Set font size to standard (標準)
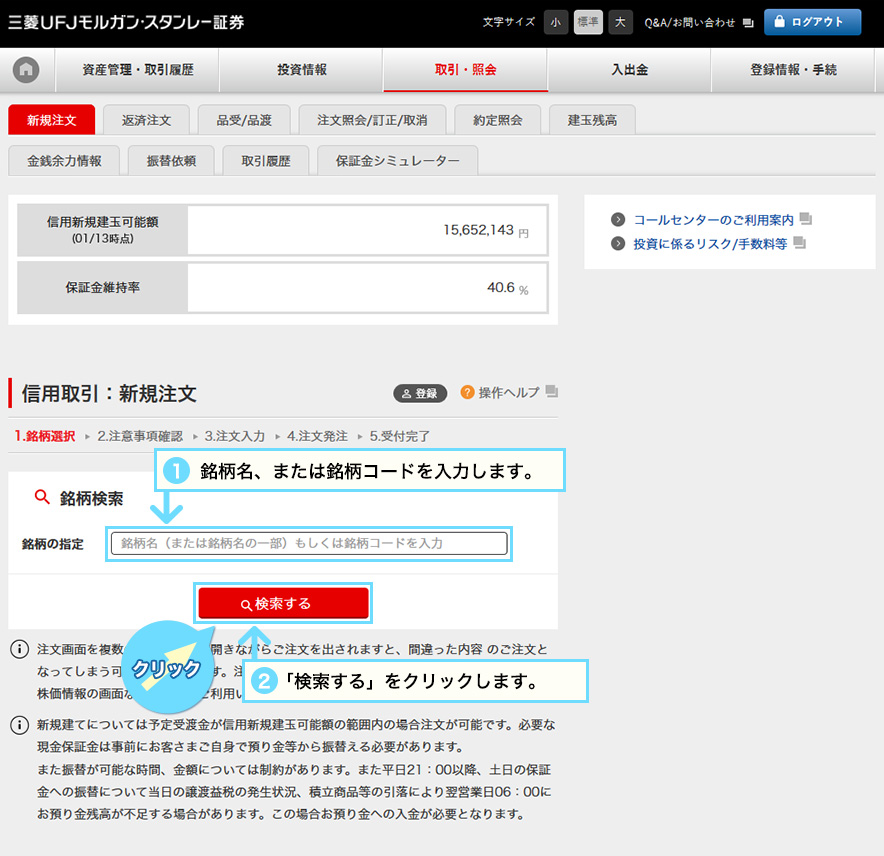 [x=588, y=22]
